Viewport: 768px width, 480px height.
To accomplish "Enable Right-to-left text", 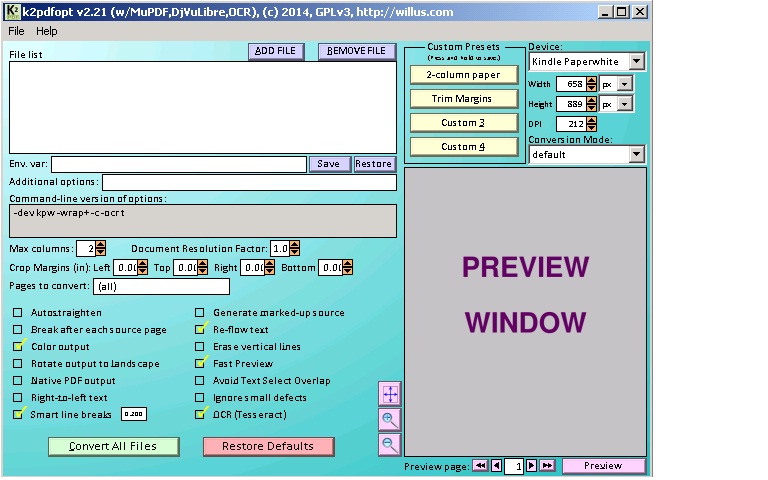I will tap(18, 397).
